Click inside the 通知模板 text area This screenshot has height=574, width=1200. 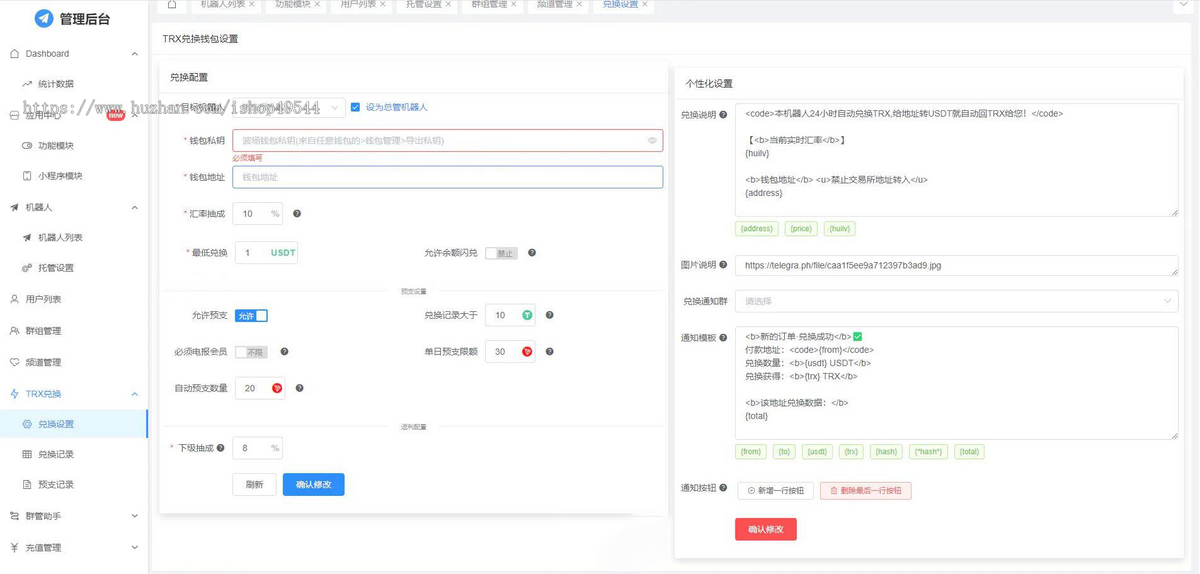[956, 383]
